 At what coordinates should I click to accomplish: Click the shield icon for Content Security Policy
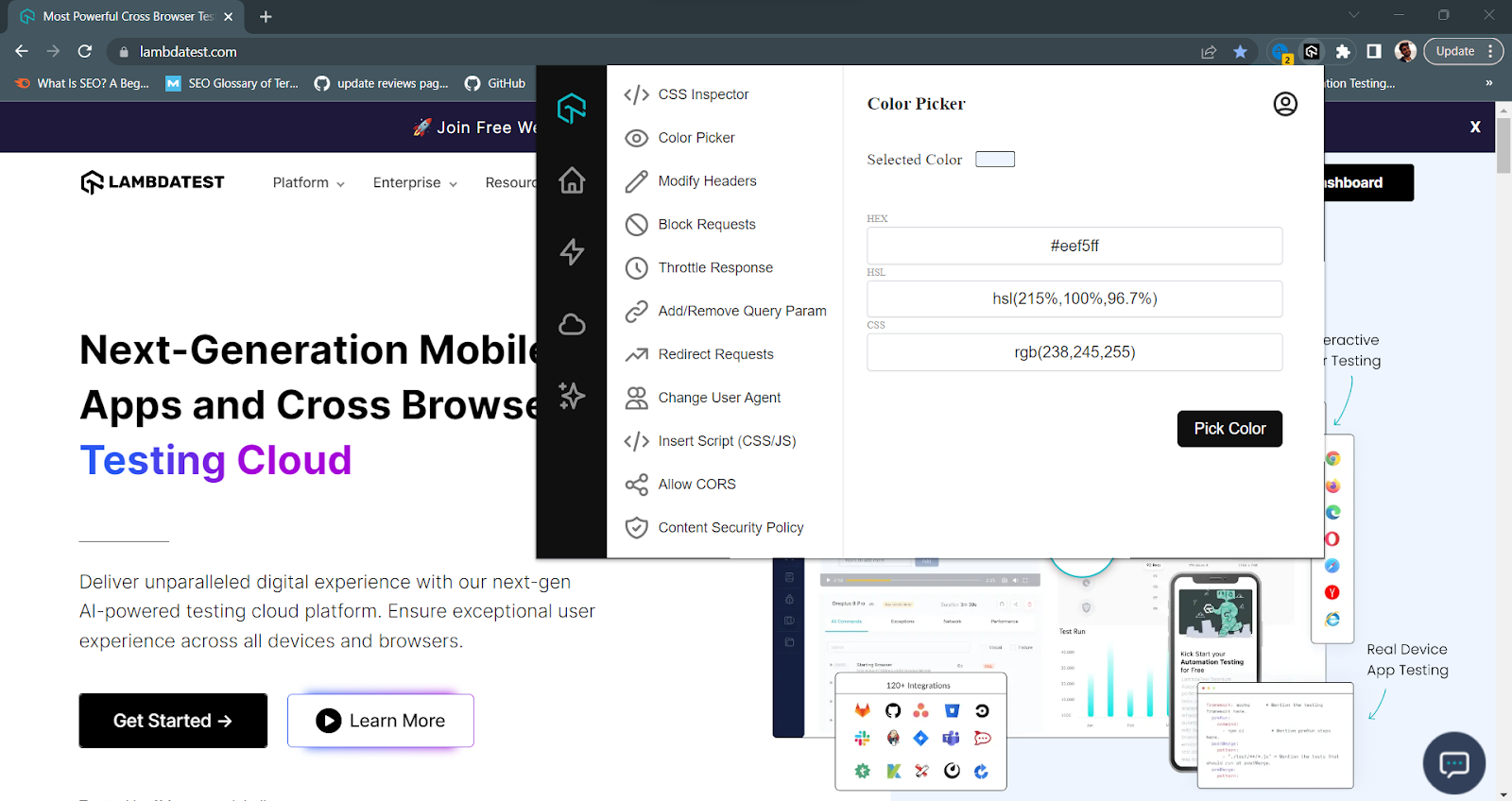(637, 528)
